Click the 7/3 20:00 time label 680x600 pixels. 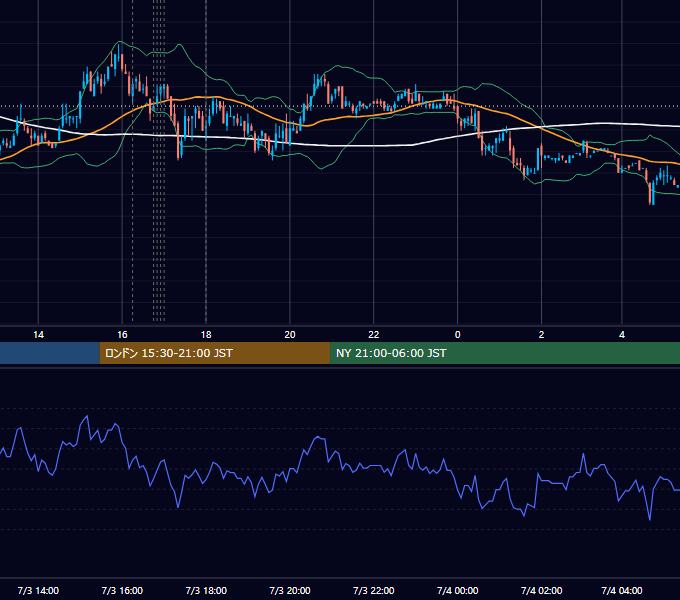point(290,590)
